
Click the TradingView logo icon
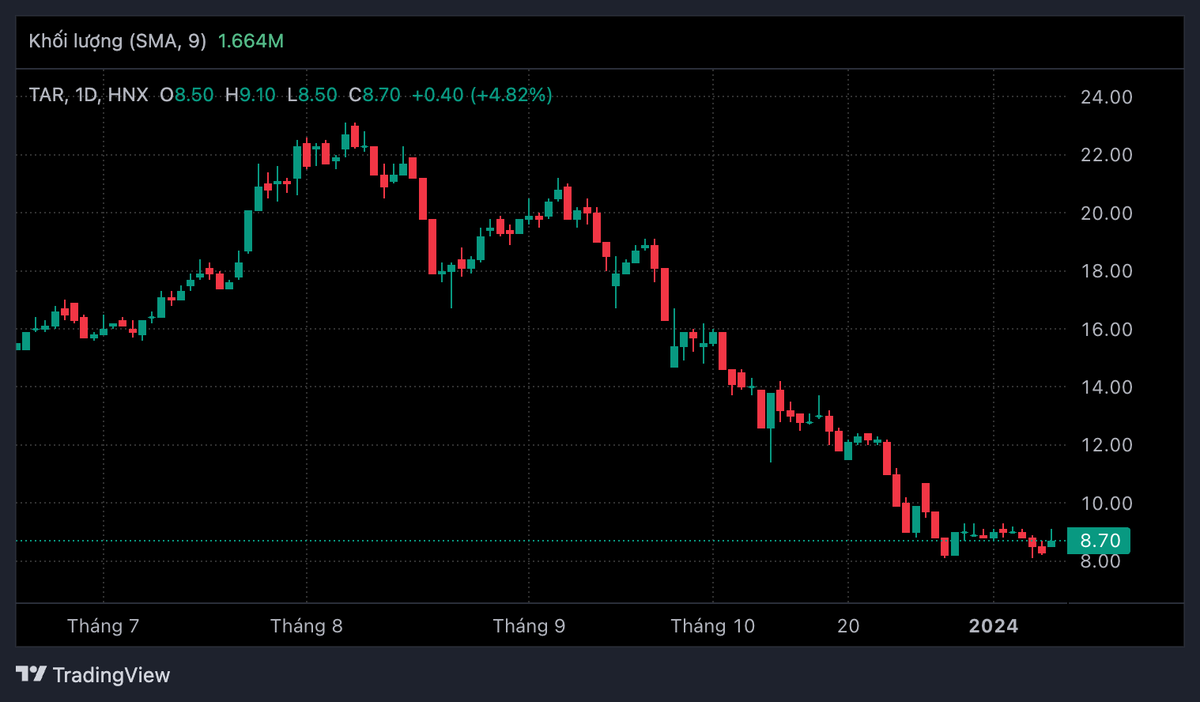point(32,675)
